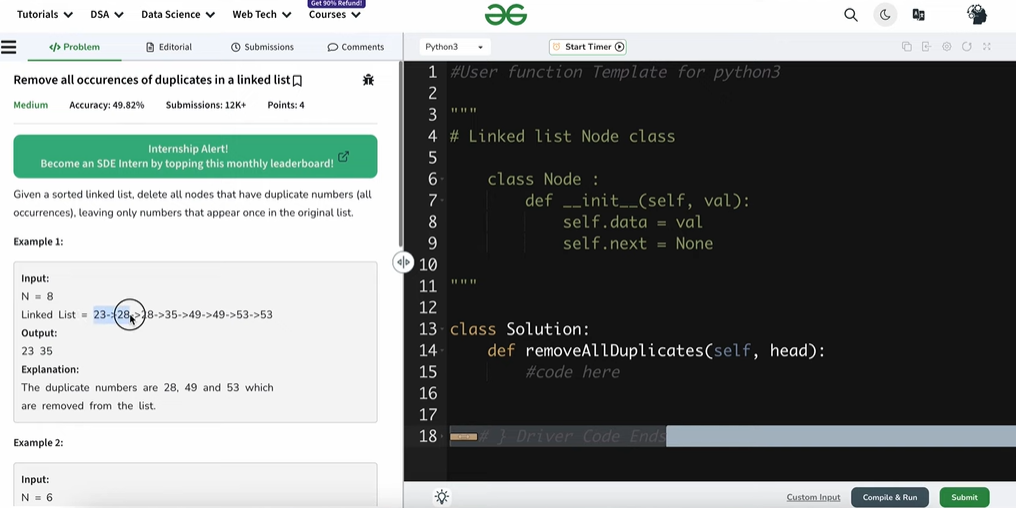Open the language translate icon

pyautogui.click(x=918, y=15)
